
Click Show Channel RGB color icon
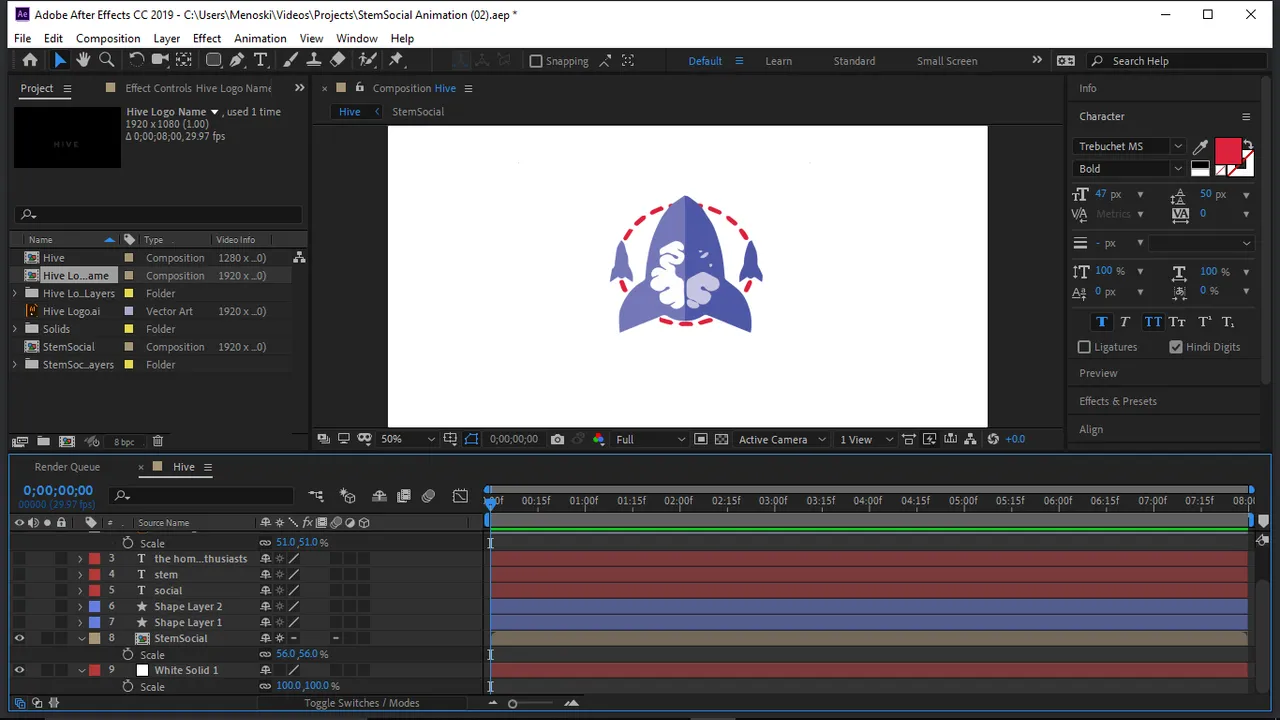tap(598, 439)
